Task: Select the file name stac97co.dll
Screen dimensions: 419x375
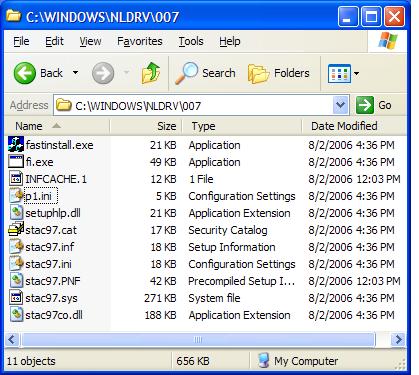Action: [x=54, y=315]
